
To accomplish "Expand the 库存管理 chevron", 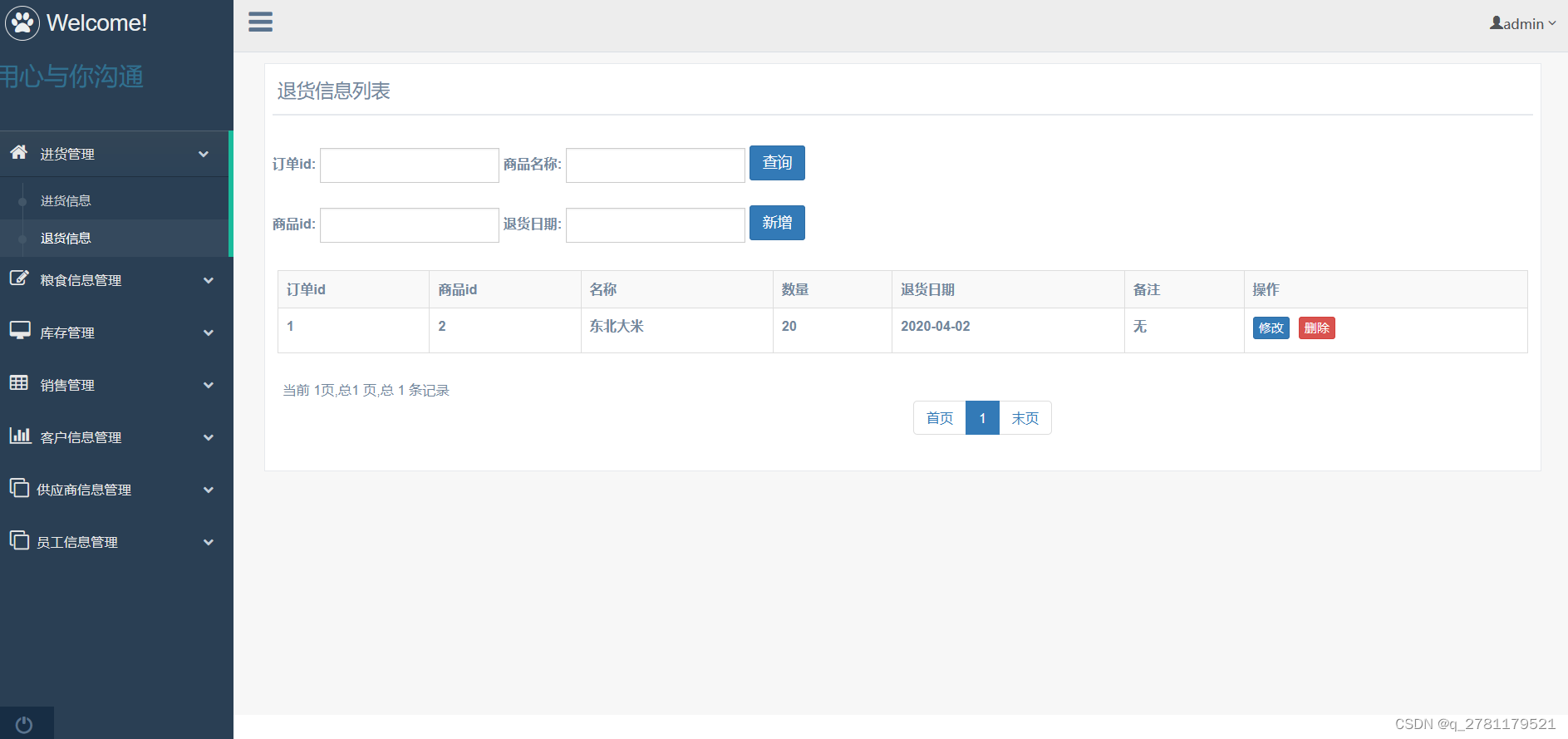I will (209, 333).
